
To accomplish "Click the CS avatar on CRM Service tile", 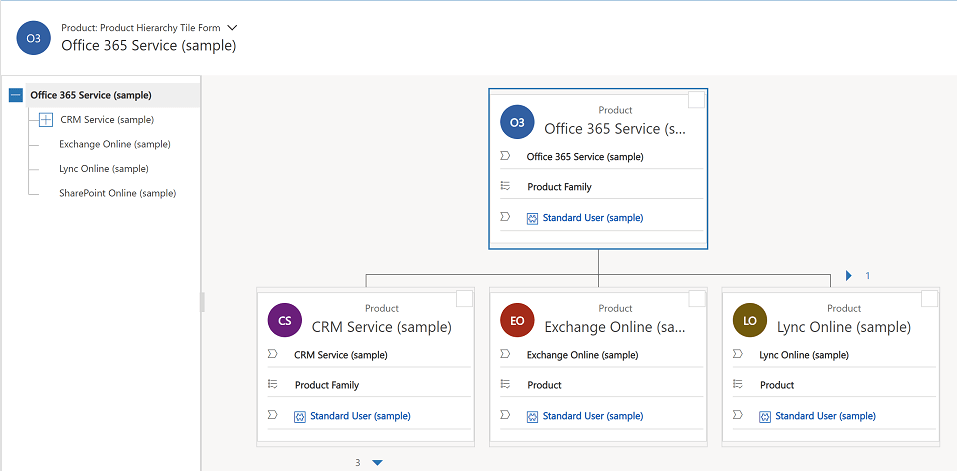I will click(x=285, y=321).
